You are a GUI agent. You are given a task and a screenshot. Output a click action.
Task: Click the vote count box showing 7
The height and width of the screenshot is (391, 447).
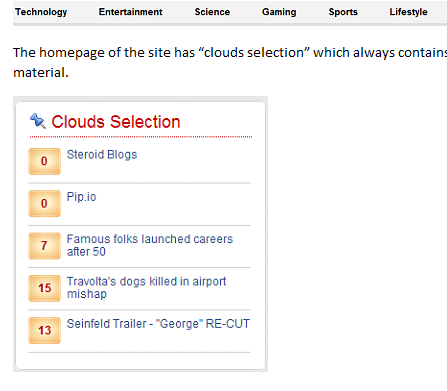click(44, 246)
